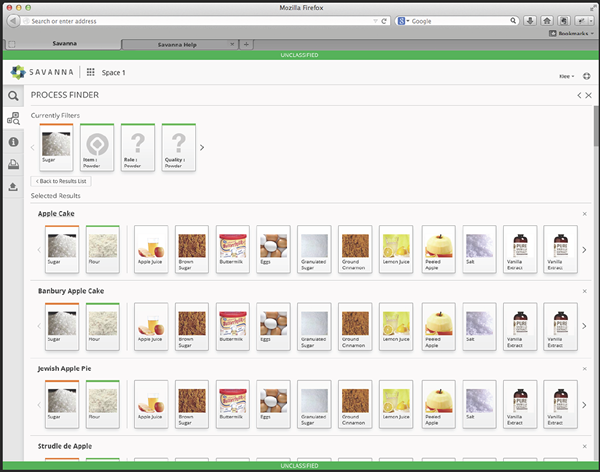Select Granulated Sugar in Jewish Apple Pie
Image resolution: width=600 pixels, height=472 pixels.
(314, 404)
